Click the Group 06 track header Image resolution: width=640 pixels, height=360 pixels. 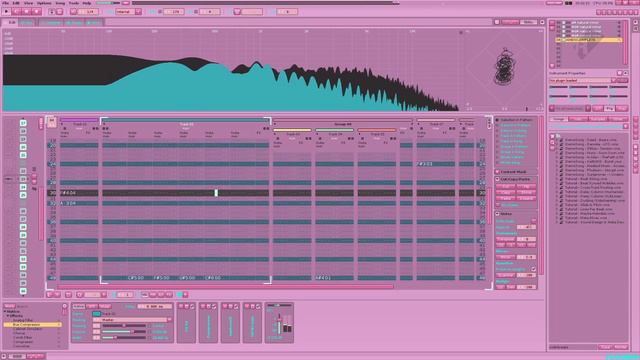tap(343, 124)
